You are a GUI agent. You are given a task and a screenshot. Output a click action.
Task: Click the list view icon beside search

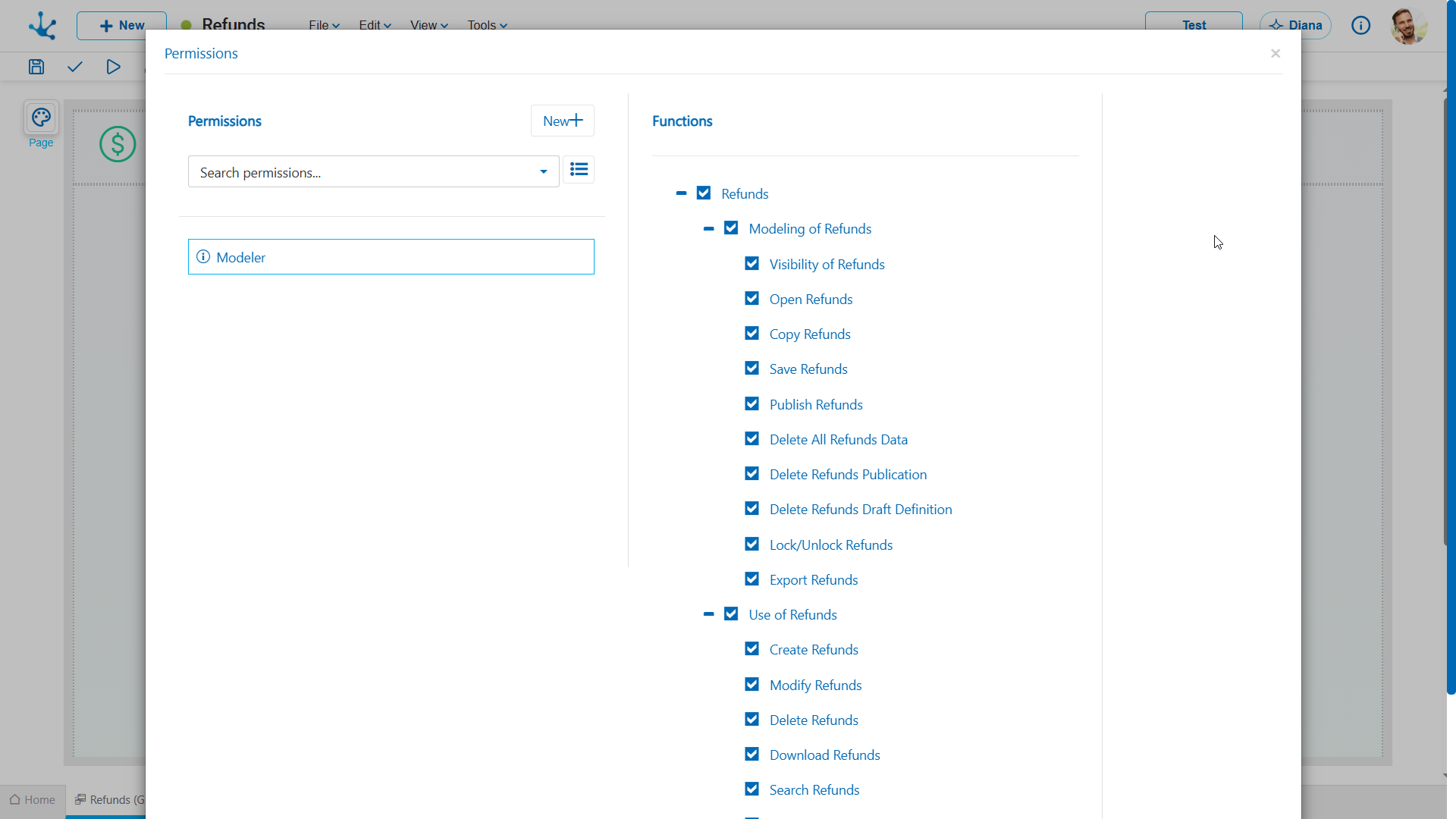point(579,170)
